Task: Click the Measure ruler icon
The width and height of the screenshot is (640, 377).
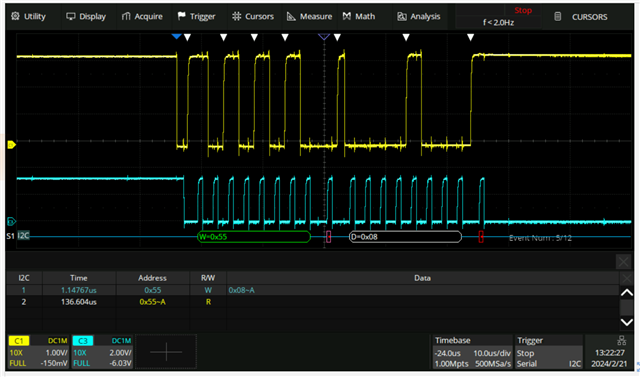Action: click(291, 16)
